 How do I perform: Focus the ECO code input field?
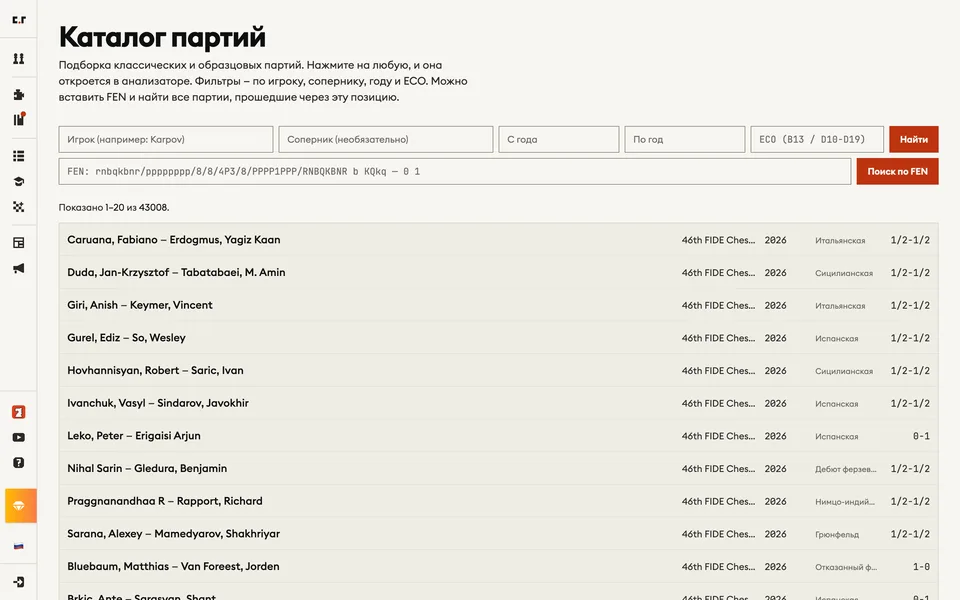[817, 140]
